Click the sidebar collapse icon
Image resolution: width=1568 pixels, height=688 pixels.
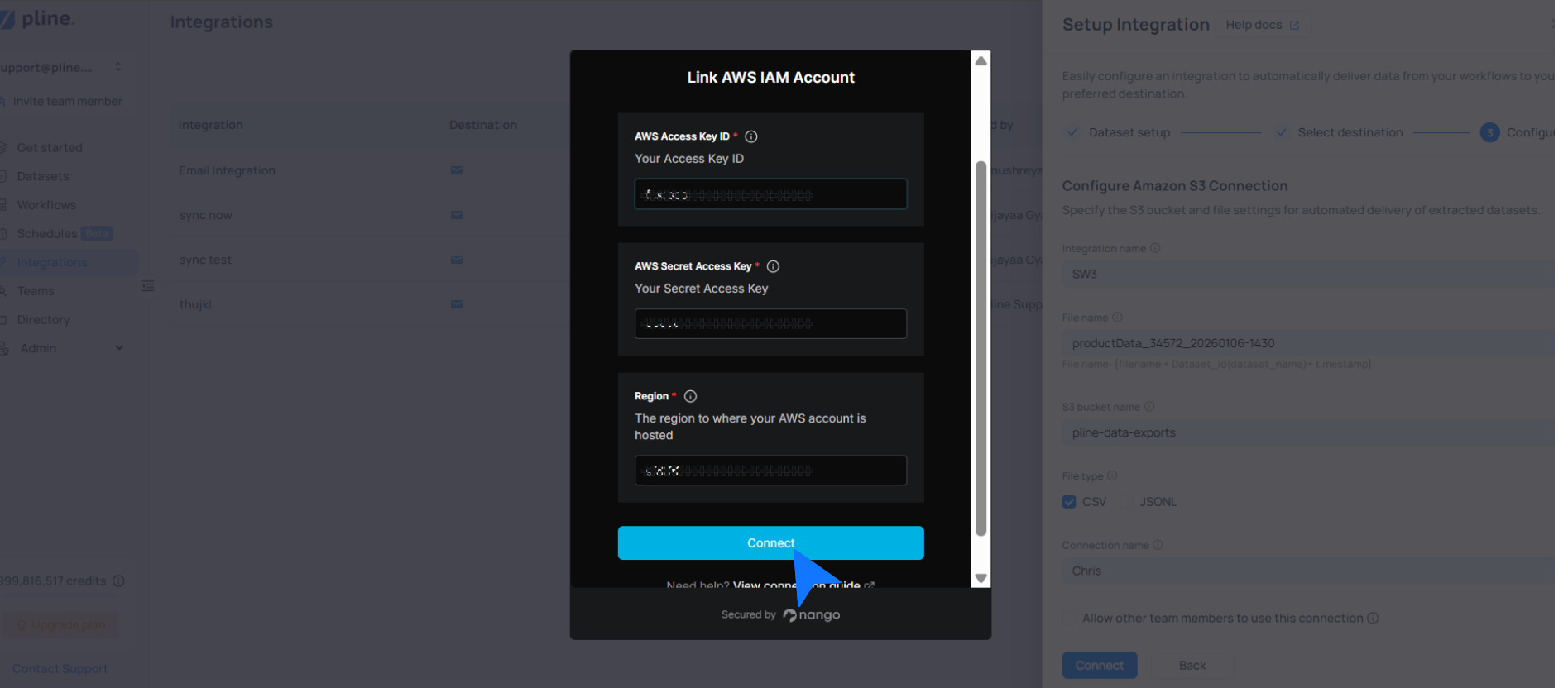coord(148,286)
